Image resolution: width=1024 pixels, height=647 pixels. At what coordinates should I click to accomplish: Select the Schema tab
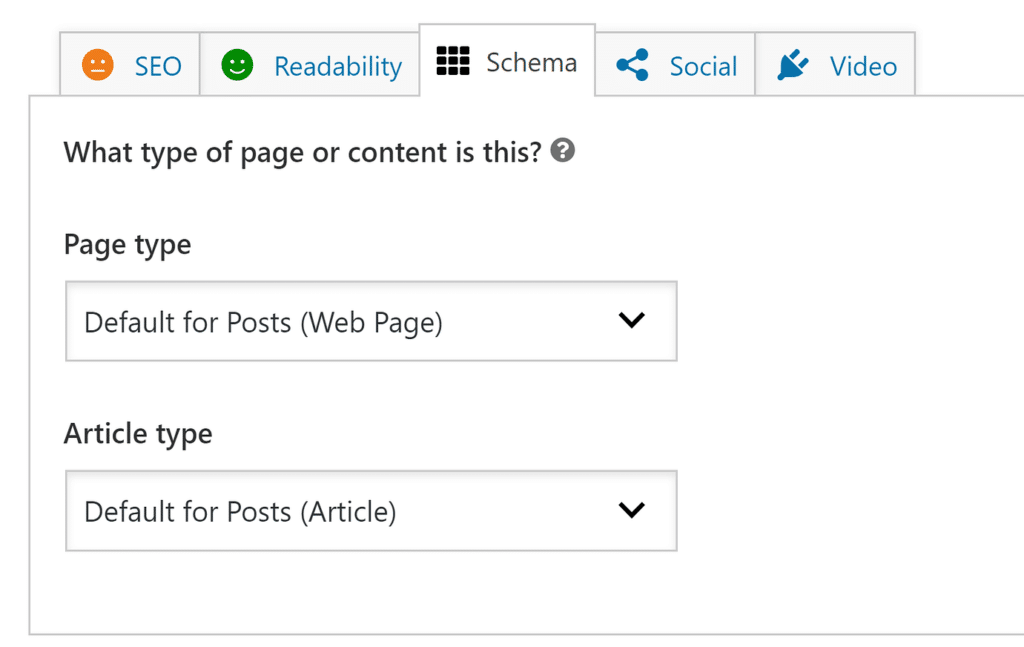506,60
